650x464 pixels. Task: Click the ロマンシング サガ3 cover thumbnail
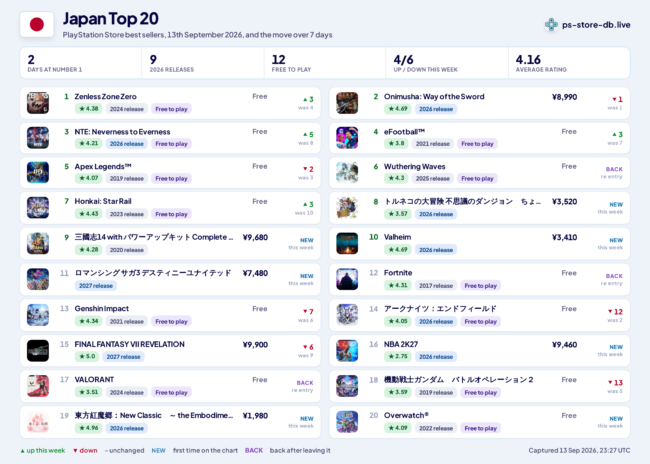click(x=38, y=279)
